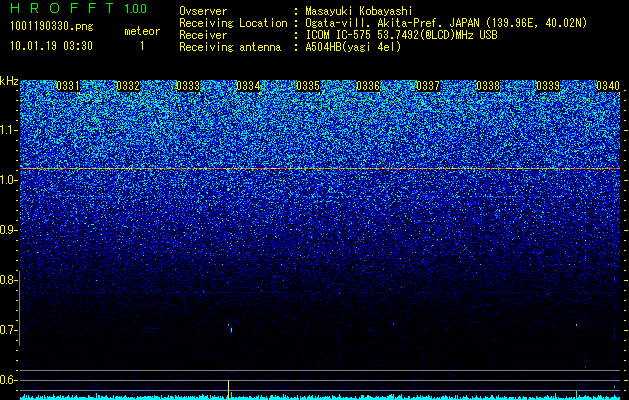The width and height of the screenshot is (629, 400).
Task: Click the 0338 time marker
Action: (x=488, y=86)
